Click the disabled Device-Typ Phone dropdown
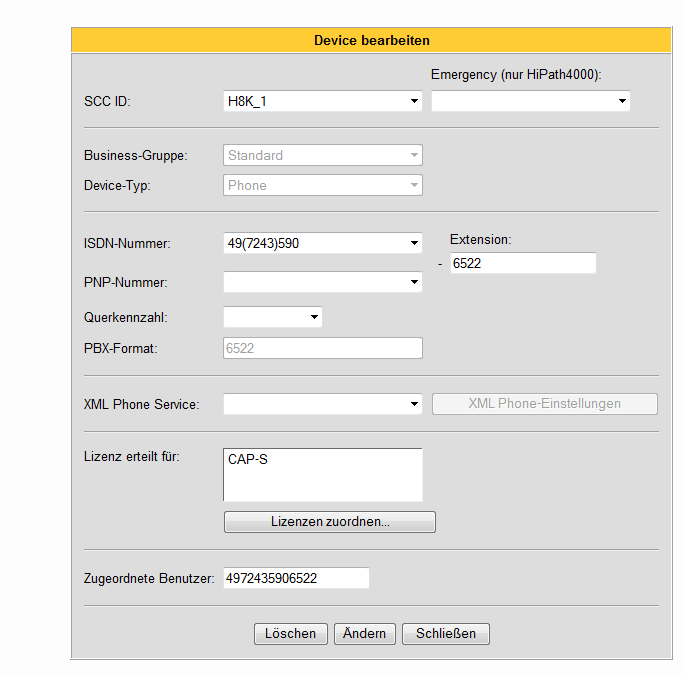The height and width of the screenshot is (675, 683). tap(323, 185)
